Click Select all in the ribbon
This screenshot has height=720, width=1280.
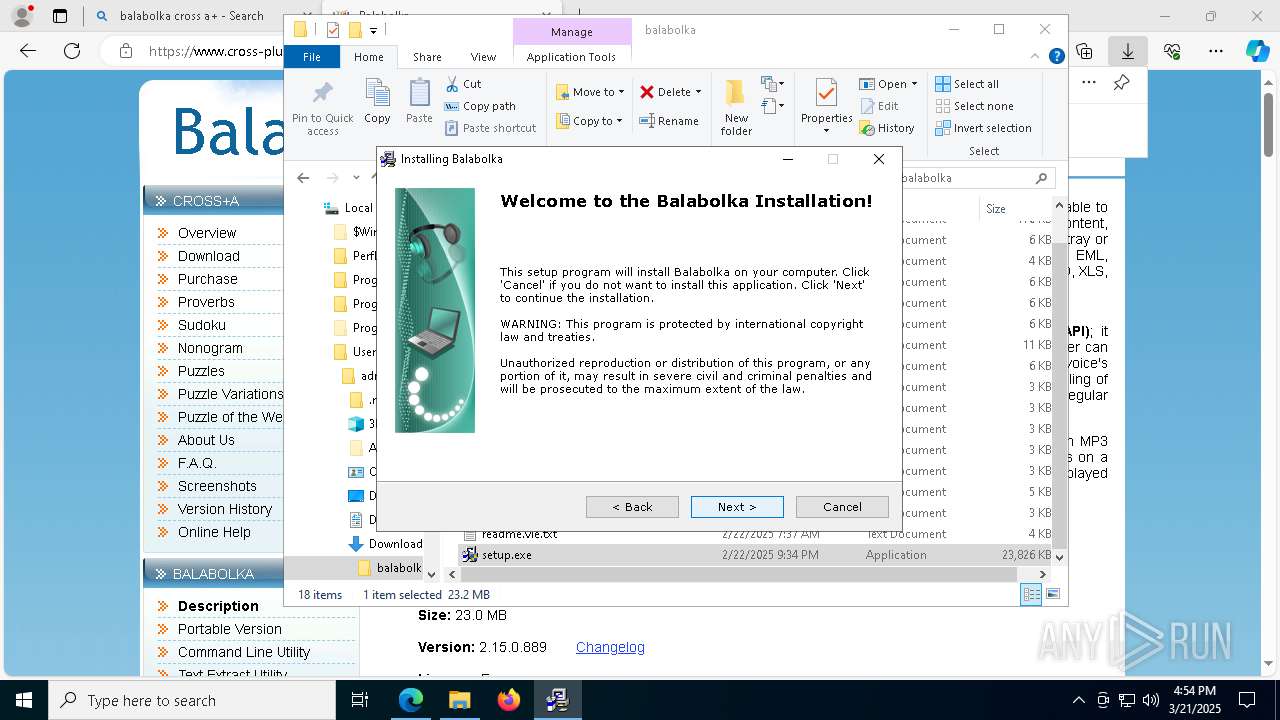pos(967,84)
